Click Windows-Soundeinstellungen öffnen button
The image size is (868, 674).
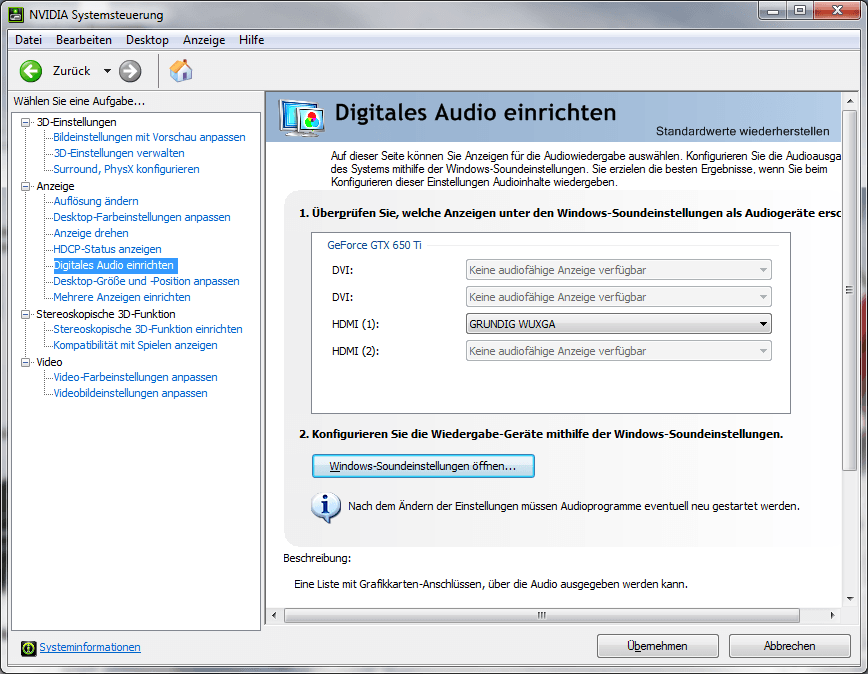[x=423, y=466]
